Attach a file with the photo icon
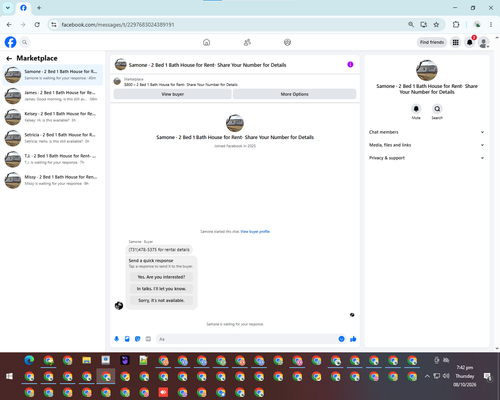The height and width of the screenshot is (400, 500). coord(127,339)
